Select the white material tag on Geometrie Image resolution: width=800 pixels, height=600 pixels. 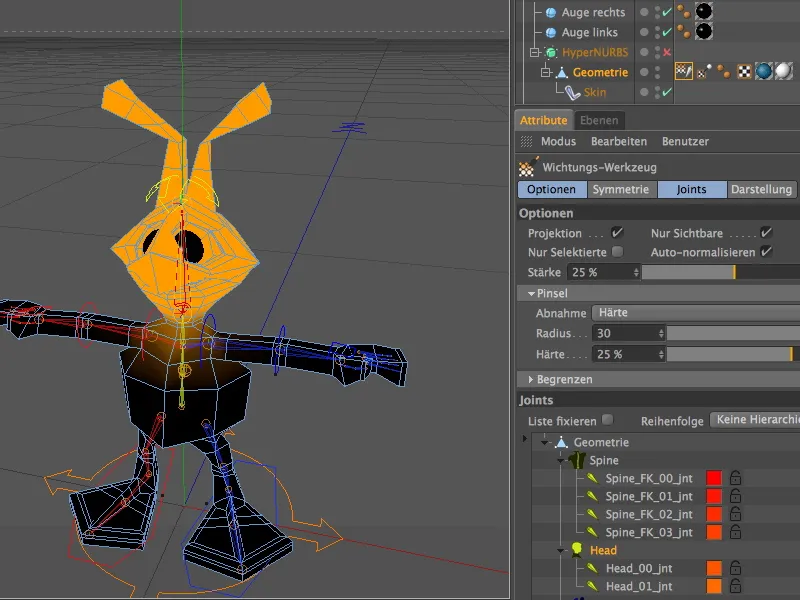coord(784,71)
